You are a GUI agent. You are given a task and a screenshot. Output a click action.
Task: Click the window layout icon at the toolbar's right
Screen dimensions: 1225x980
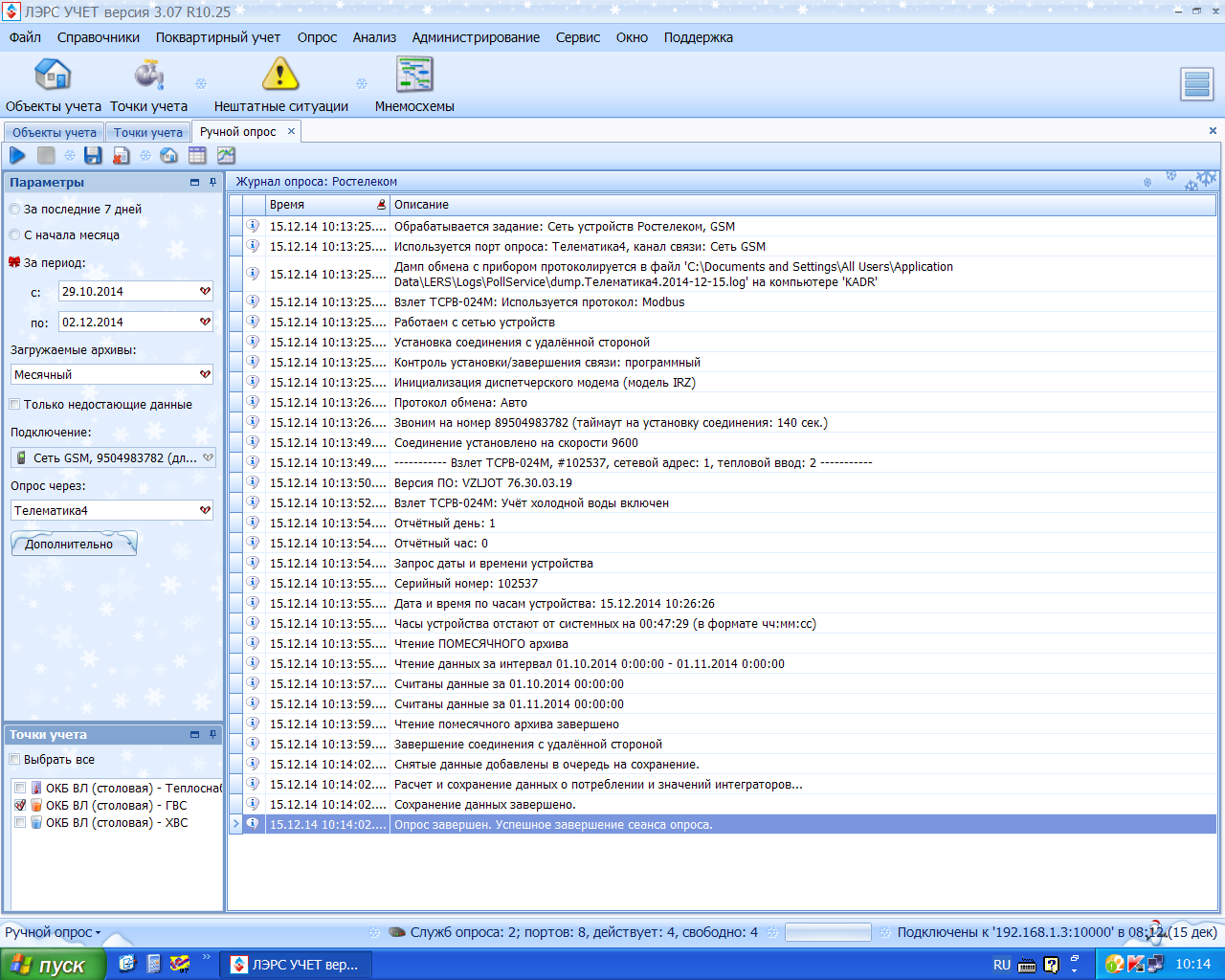tap(1197, 84)
